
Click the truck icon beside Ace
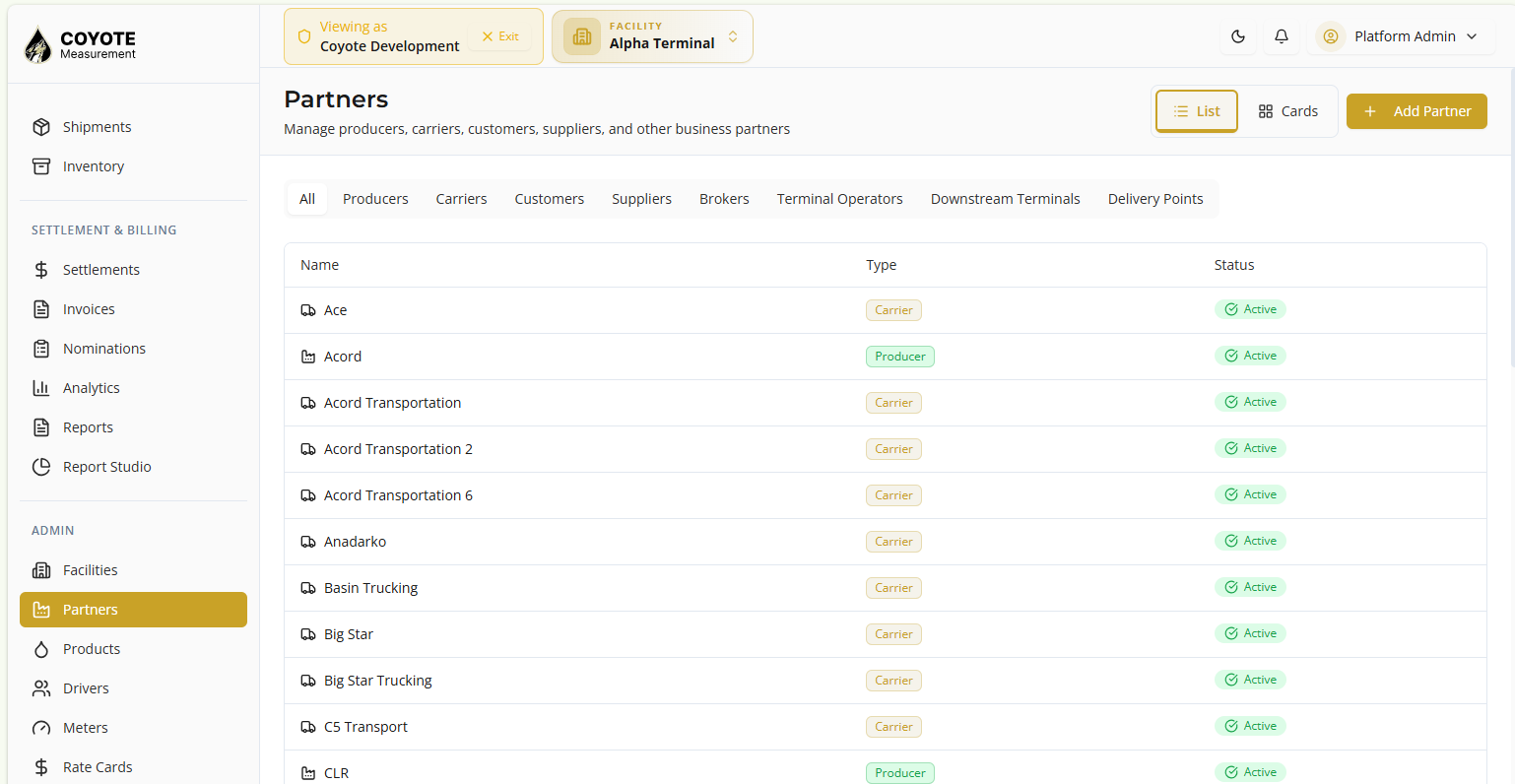click(x=308, y=310)
